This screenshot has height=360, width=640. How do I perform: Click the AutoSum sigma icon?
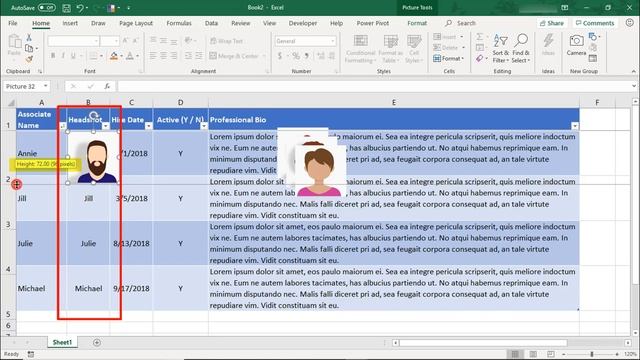[480, 37]
